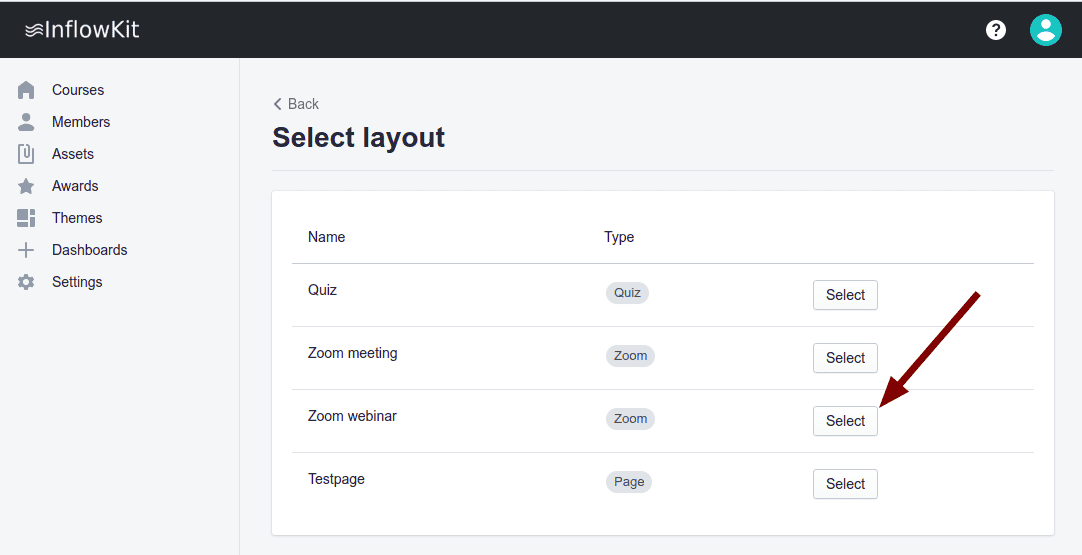Select the Testpage layout
The height and width of the screenshot is (555, 1082).
[845, 484]
